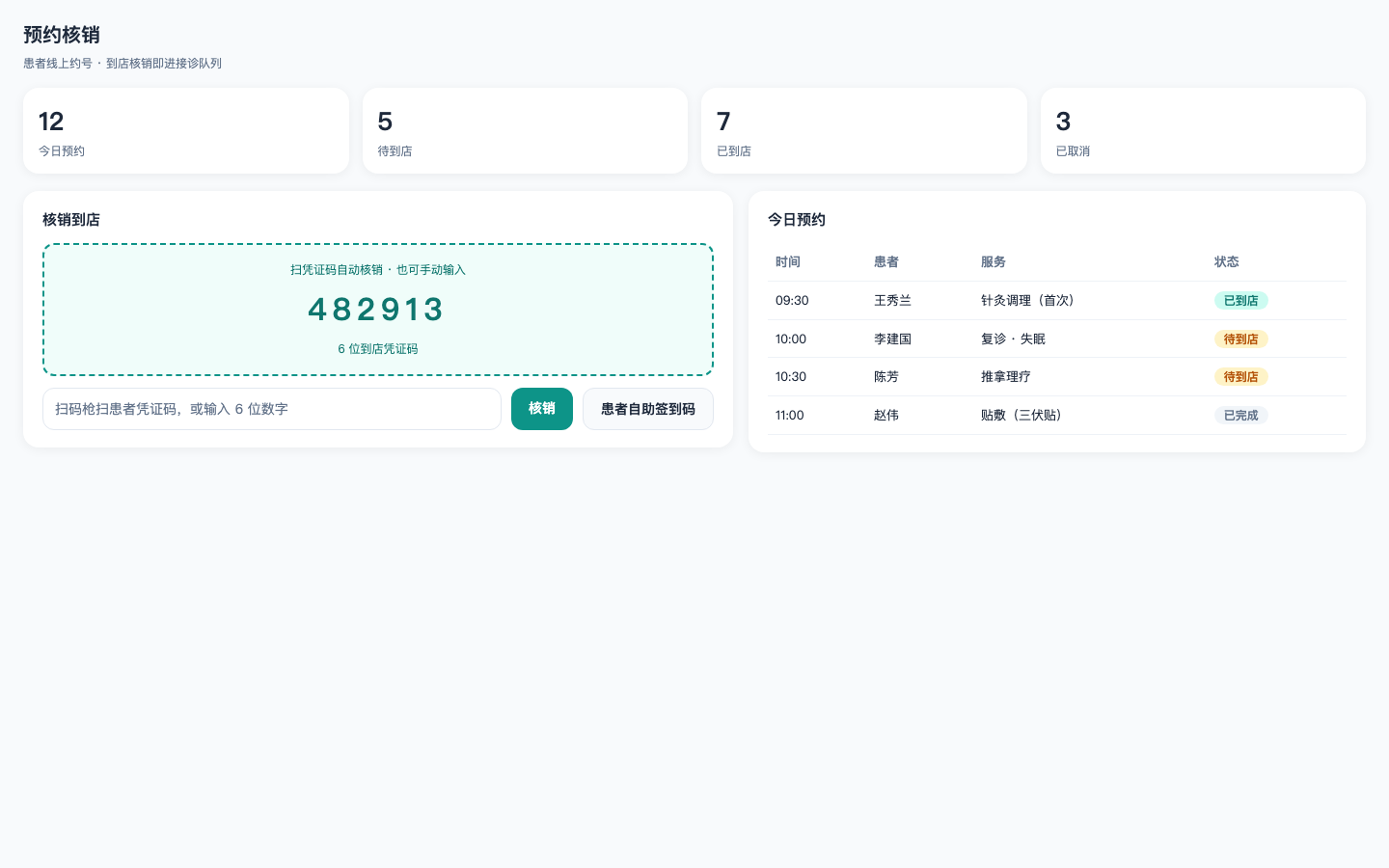Click the 待到店 badge for 李建国
This screenshot has width=1389, height=868.
pyautogui.click(x=1240, y=339)
